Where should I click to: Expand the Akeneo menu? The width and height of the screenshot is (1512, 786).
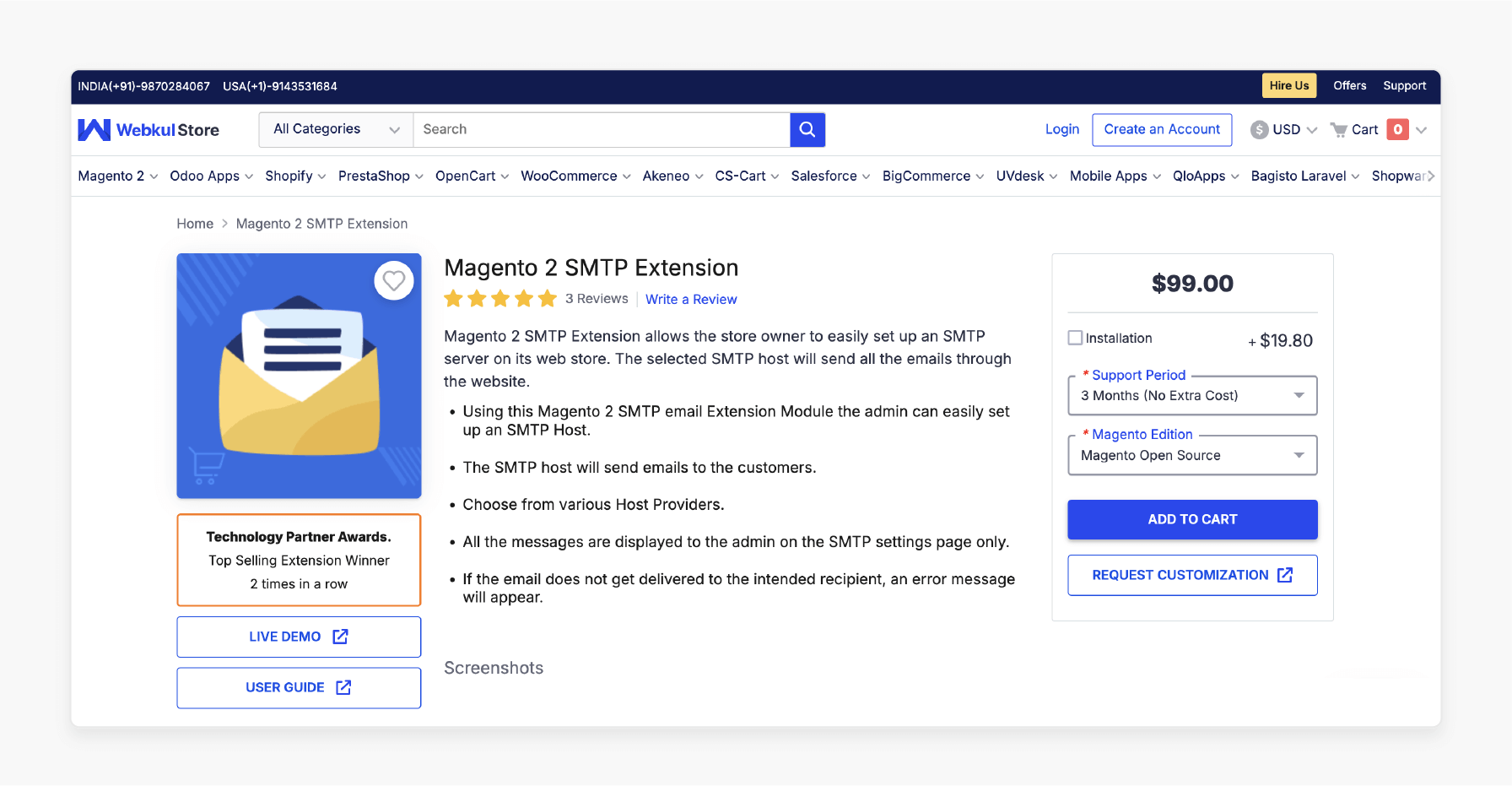(672, 176)
